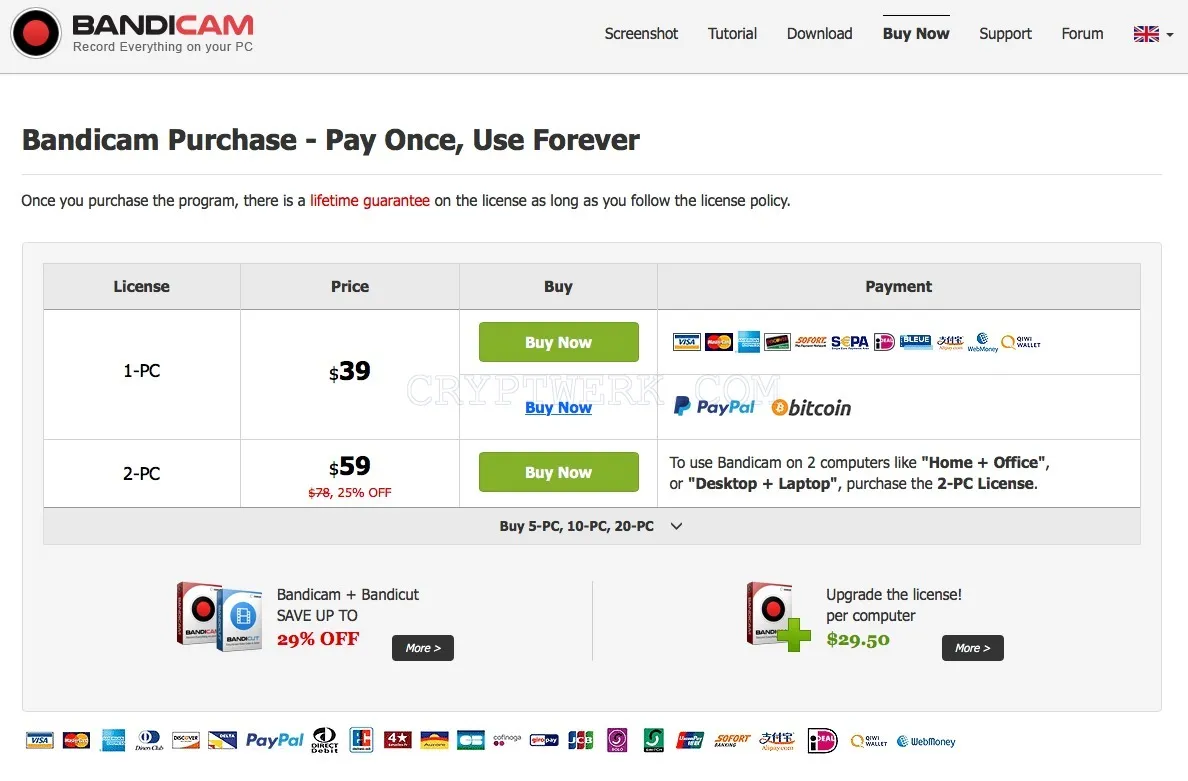Click the footer PayPal logo
The height and width of the screenshot is (781, 1188).
pyautogui.click(x=274, y=740)
